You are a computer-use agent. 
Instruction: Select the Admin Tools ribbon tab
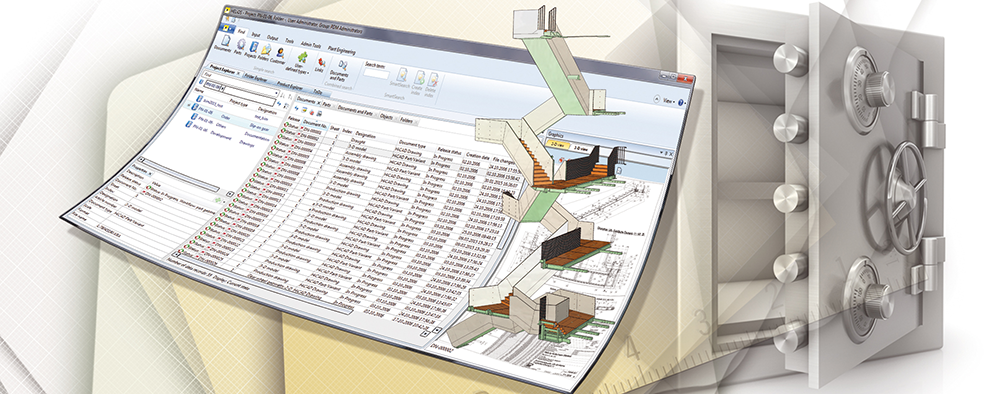click(311, 45)
